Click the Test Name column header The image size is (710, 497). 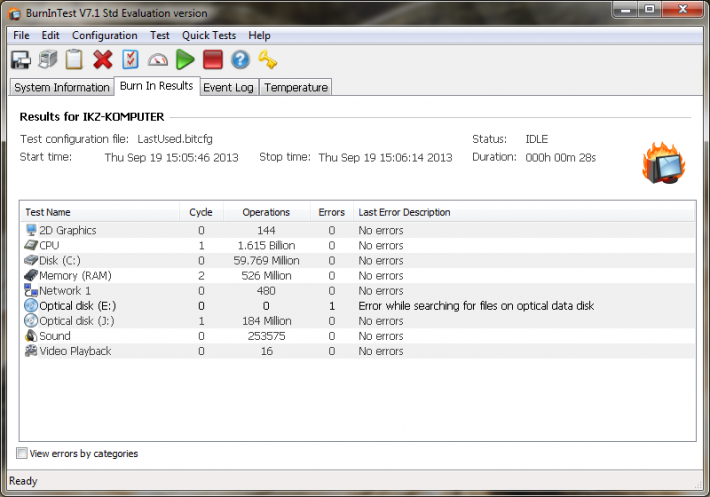[100, 212]
